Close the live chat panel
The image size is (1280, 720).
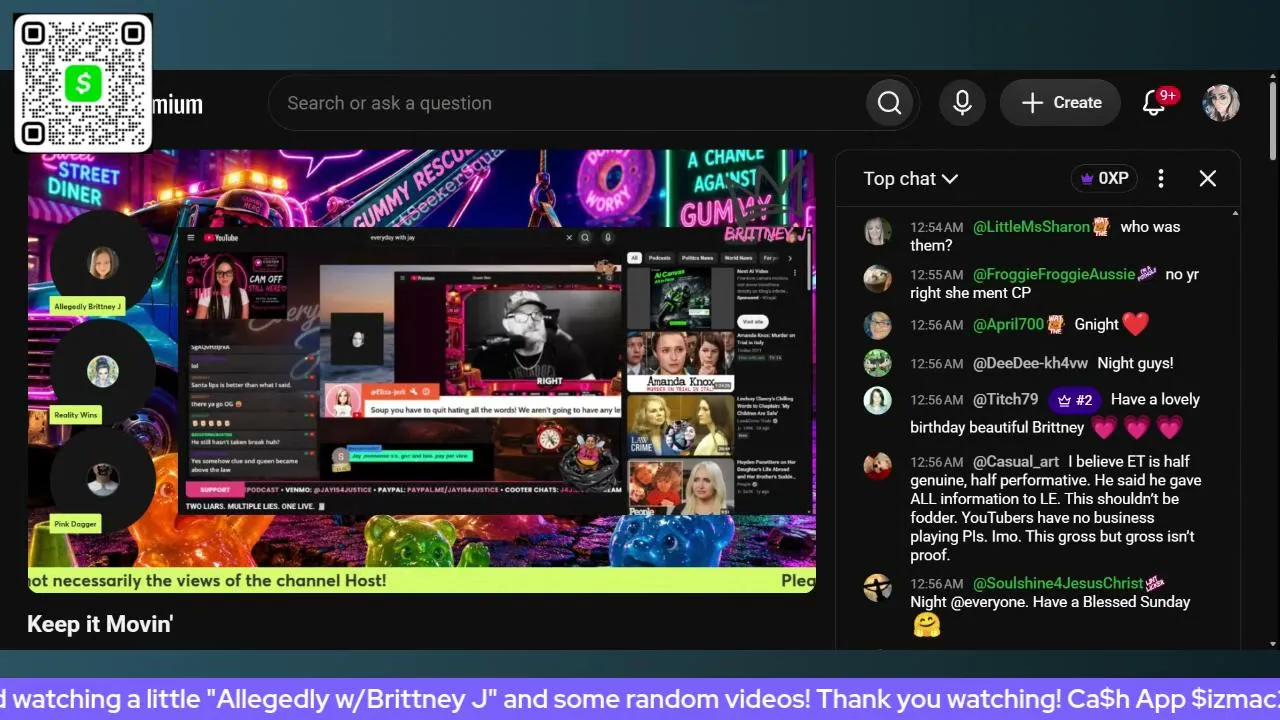(1208, 179)
